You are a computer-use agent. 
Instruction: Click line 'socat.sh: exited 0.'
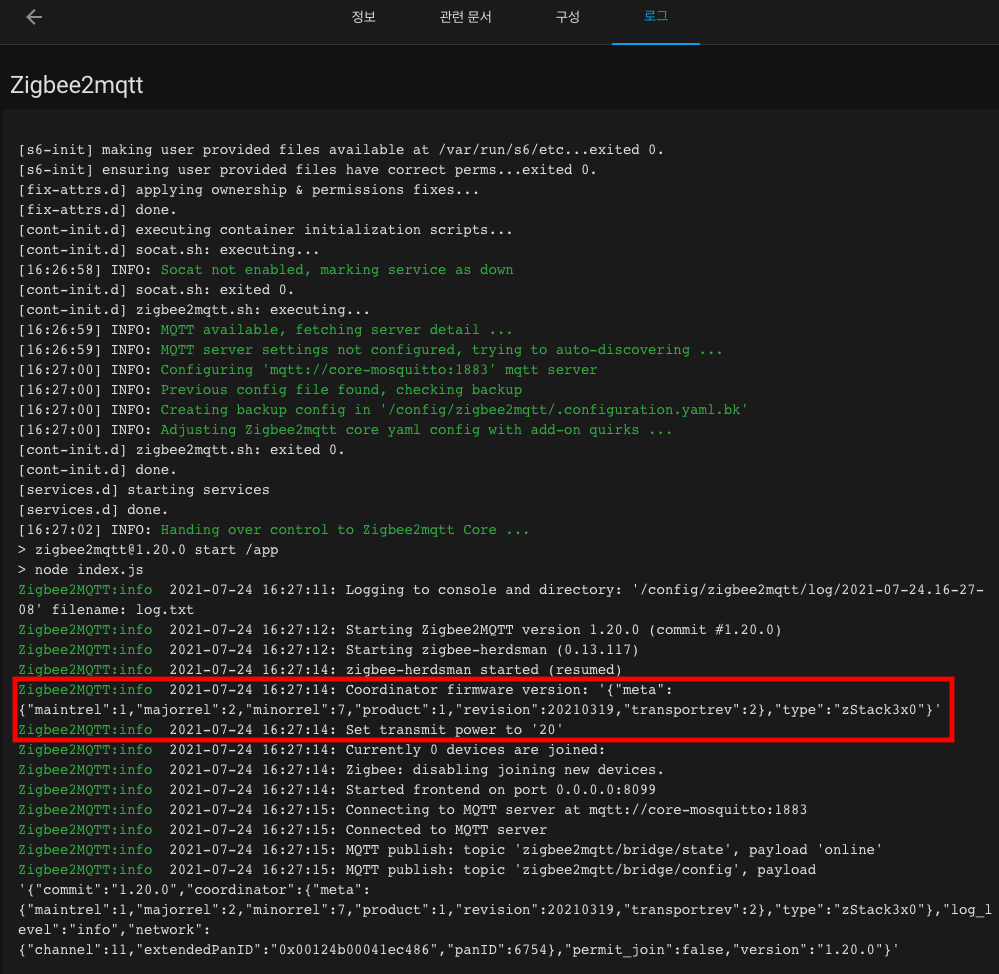[156, 290]
